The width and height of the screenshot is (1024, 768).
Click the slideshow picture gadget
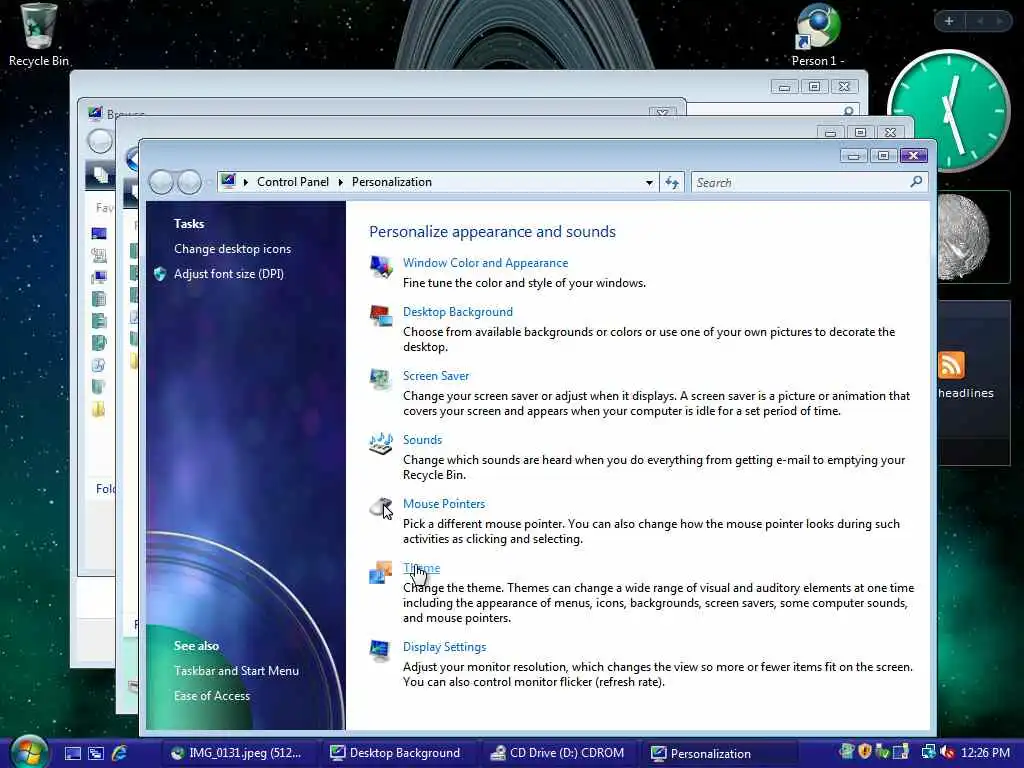point(974,237)
